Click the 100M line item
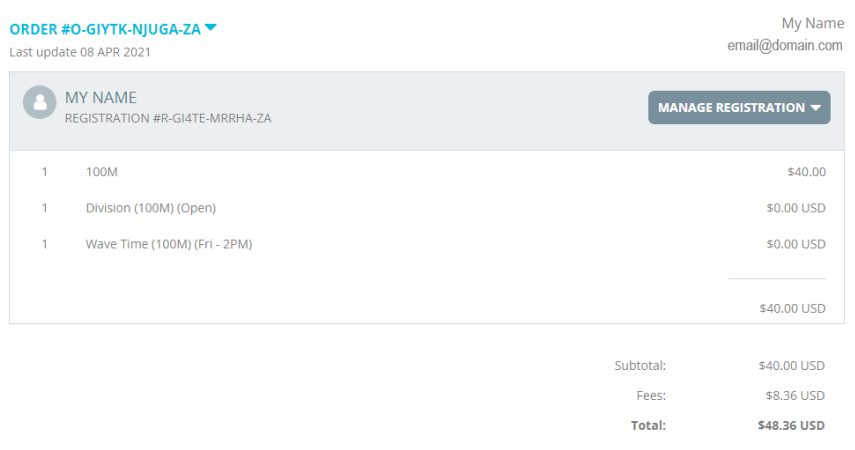This screenshot has width=855, height=450. click(101, 172)
